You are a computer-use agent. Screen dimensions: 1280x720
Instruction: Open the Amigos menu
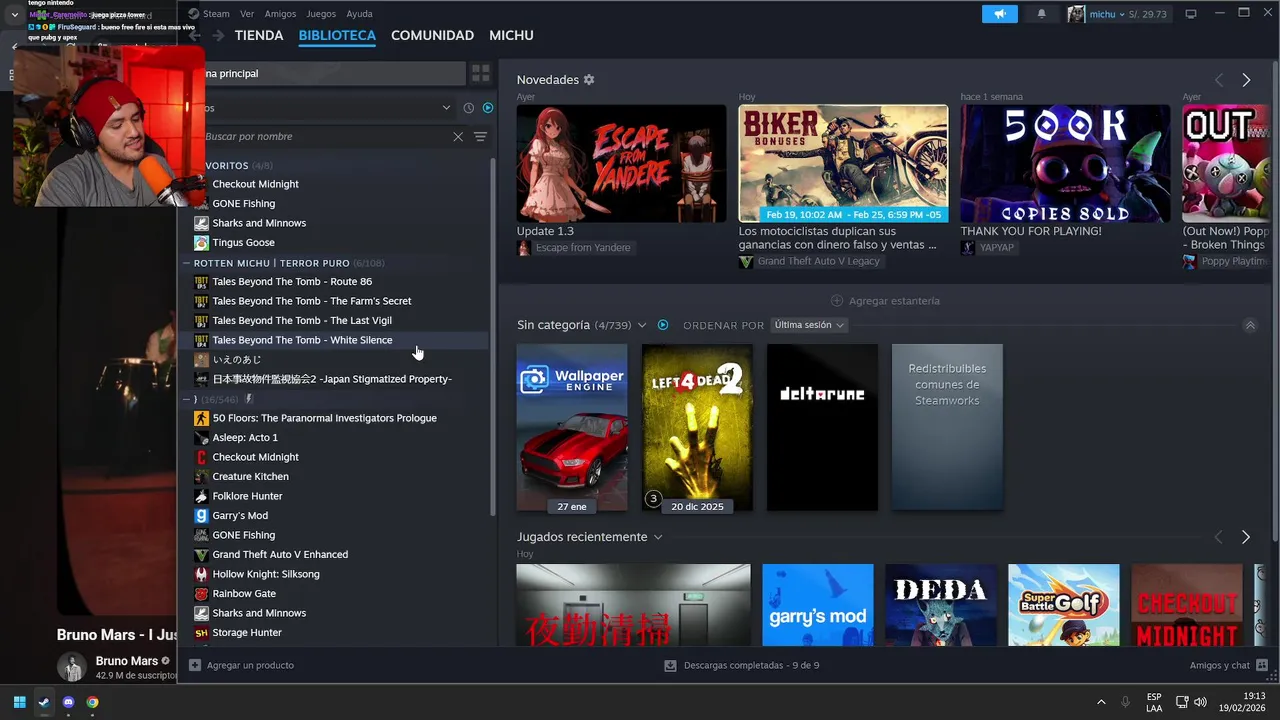pos(280,14)
